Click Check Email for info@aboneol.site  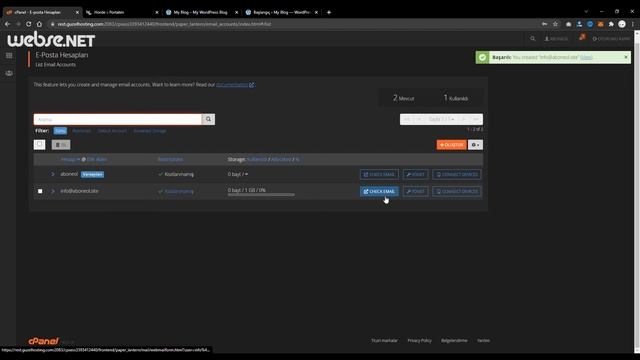point(379,191)
